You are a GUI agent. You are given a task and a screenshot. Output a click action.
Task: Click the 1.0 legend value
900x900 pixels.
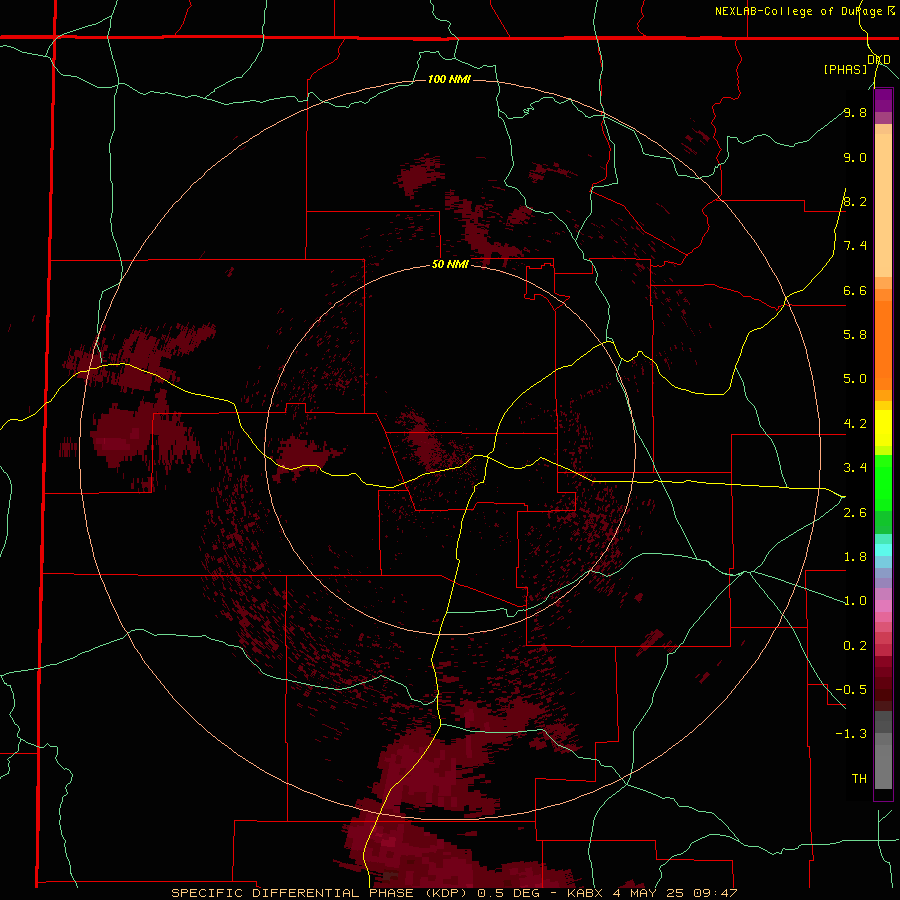pyautogui.click(x=855, y=601)
